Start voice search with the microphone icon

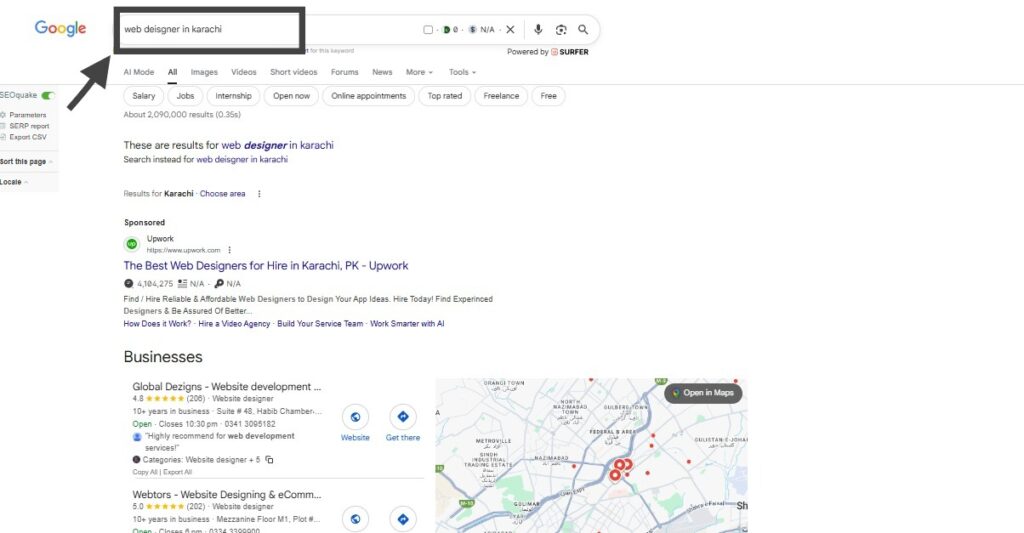tap(538, 29)
